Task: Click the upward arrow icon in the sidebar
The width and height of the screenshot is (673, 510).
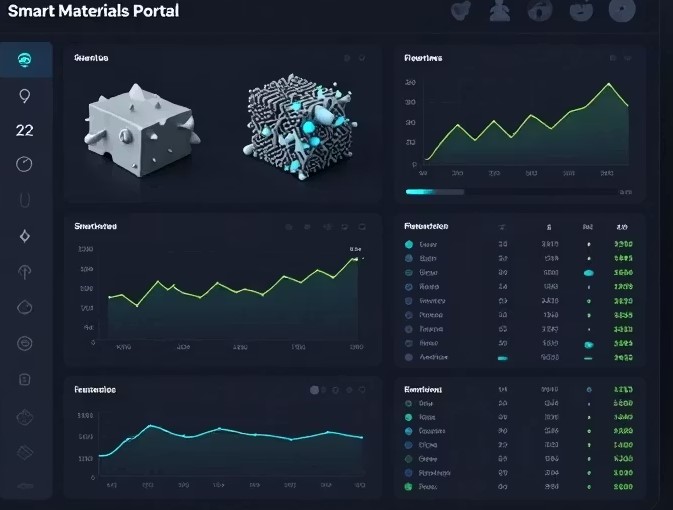Action: [x=25, y=271]
